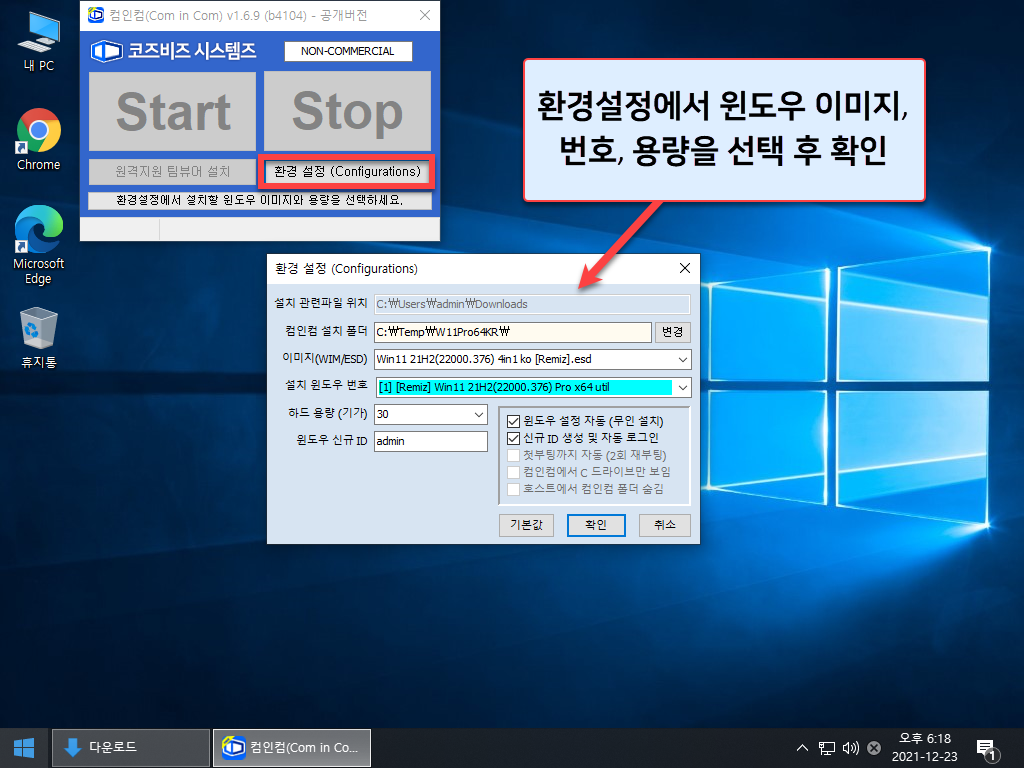Expand the 하드 용량 (기가) dropdown
1024x768 pixels.
(x=479, y=414)
